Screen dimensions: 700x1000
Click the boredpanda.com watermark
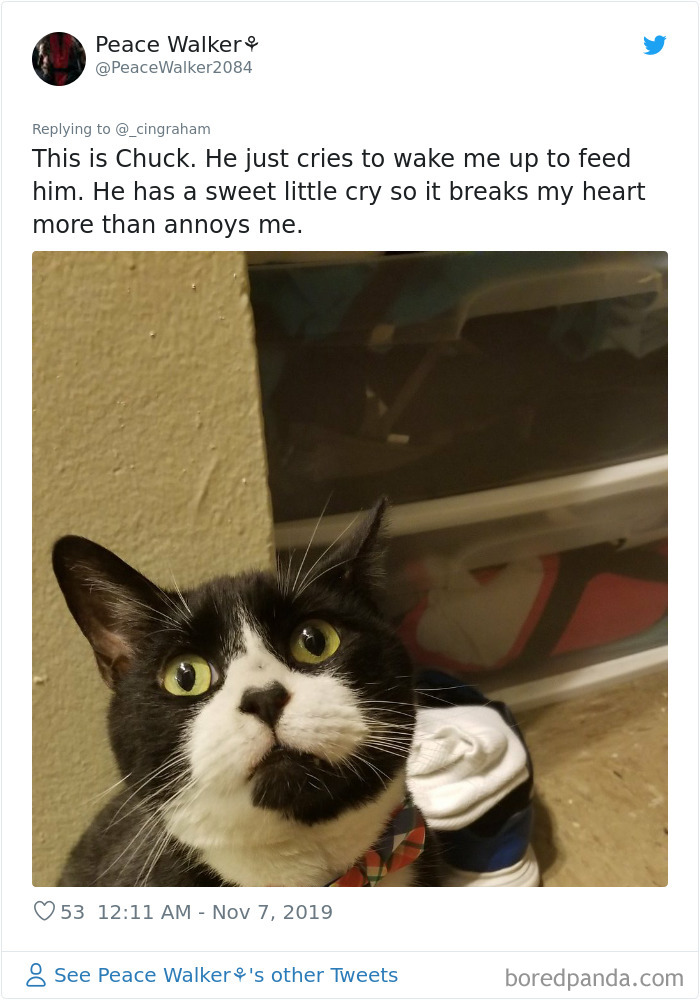click(594, 978)
